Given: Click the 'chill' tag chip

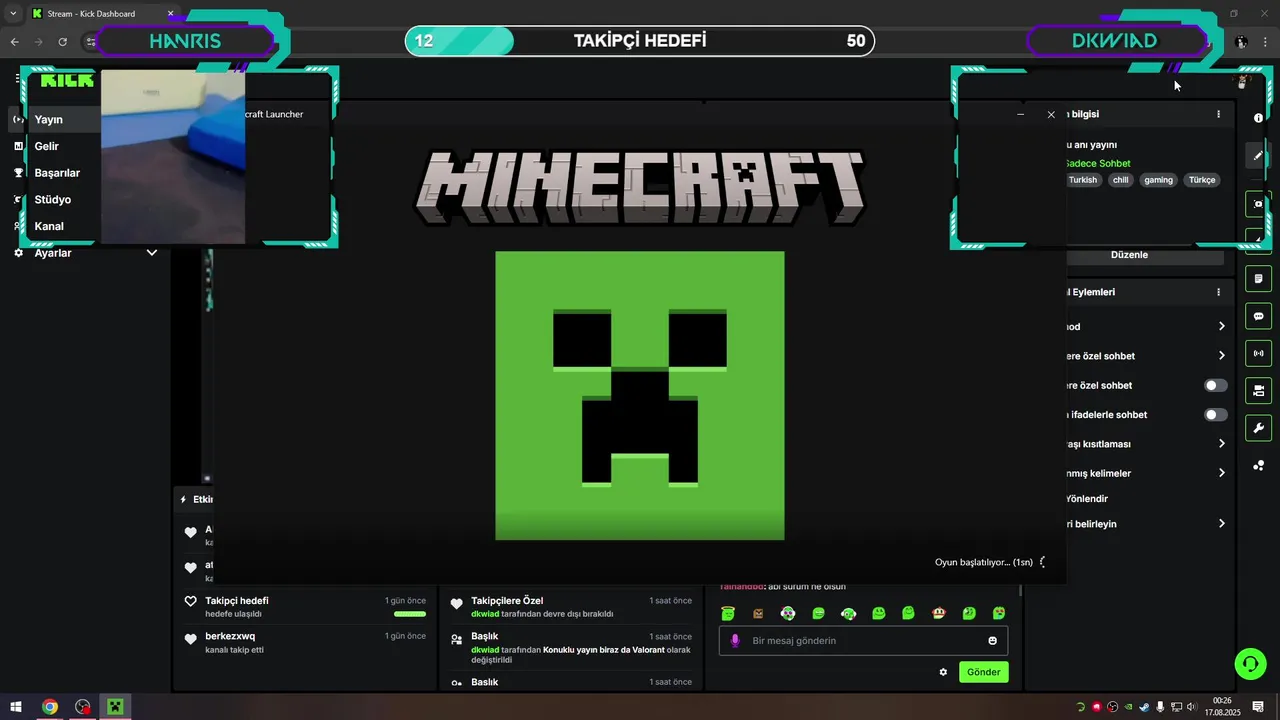Looking at the screenshot, I should click(x=1120, y=180).
